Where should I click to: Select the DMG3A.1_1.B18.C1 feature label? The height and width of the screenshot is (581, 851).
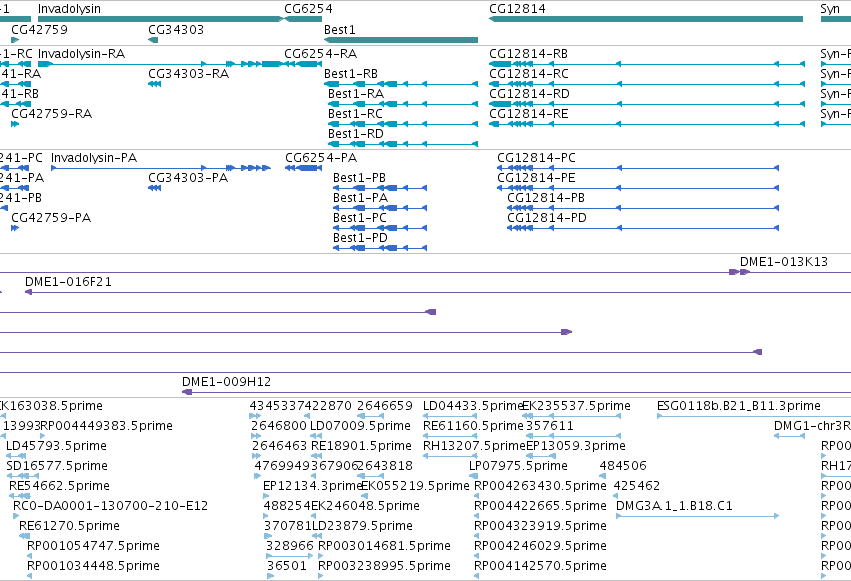click(674, 506)
